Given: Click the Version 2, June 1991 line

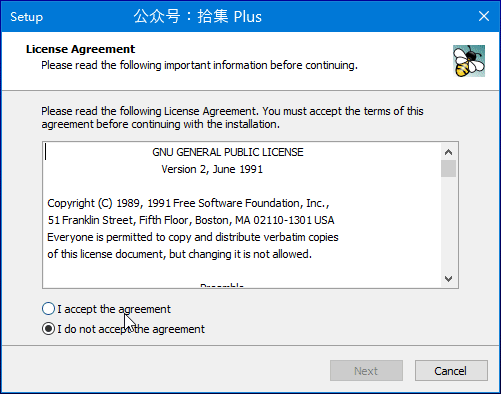Looking at the screenshot, I should click(x=212, y=169).
